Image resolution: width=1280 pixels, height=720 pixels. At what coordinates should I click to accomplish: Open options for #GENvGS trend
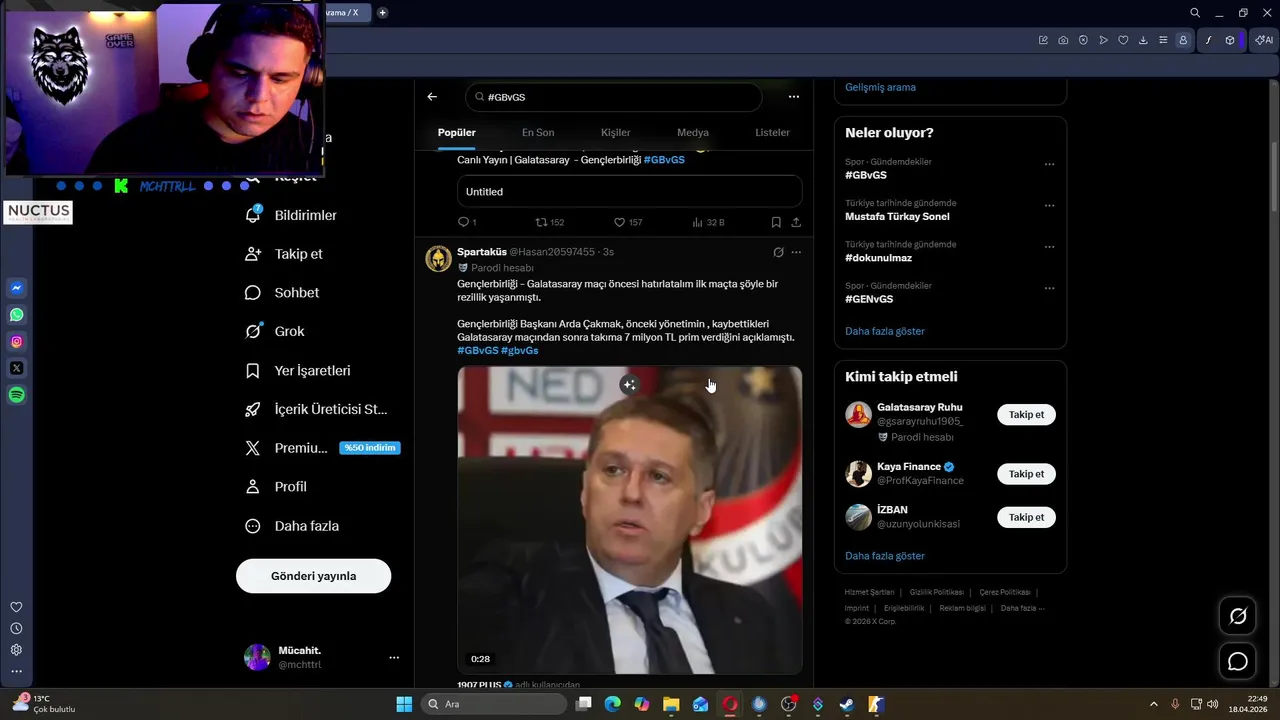(x=1049, y=288)
